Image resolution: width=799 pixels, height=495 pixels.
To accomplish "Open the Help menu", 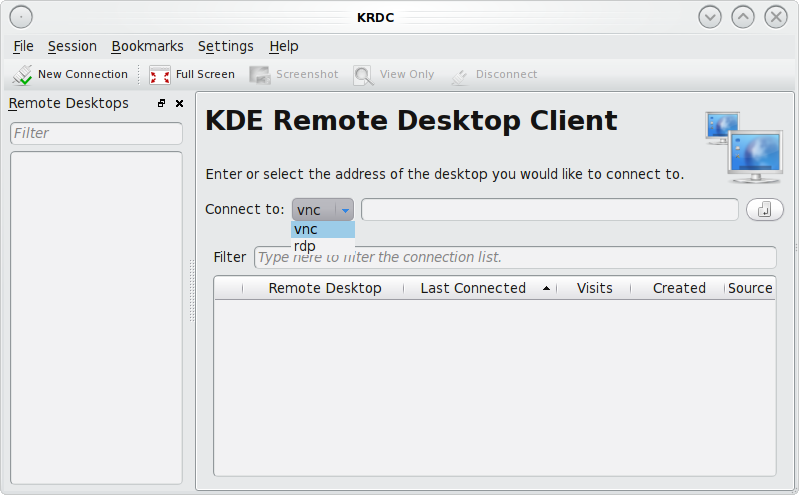I will [x=284, y=46].
